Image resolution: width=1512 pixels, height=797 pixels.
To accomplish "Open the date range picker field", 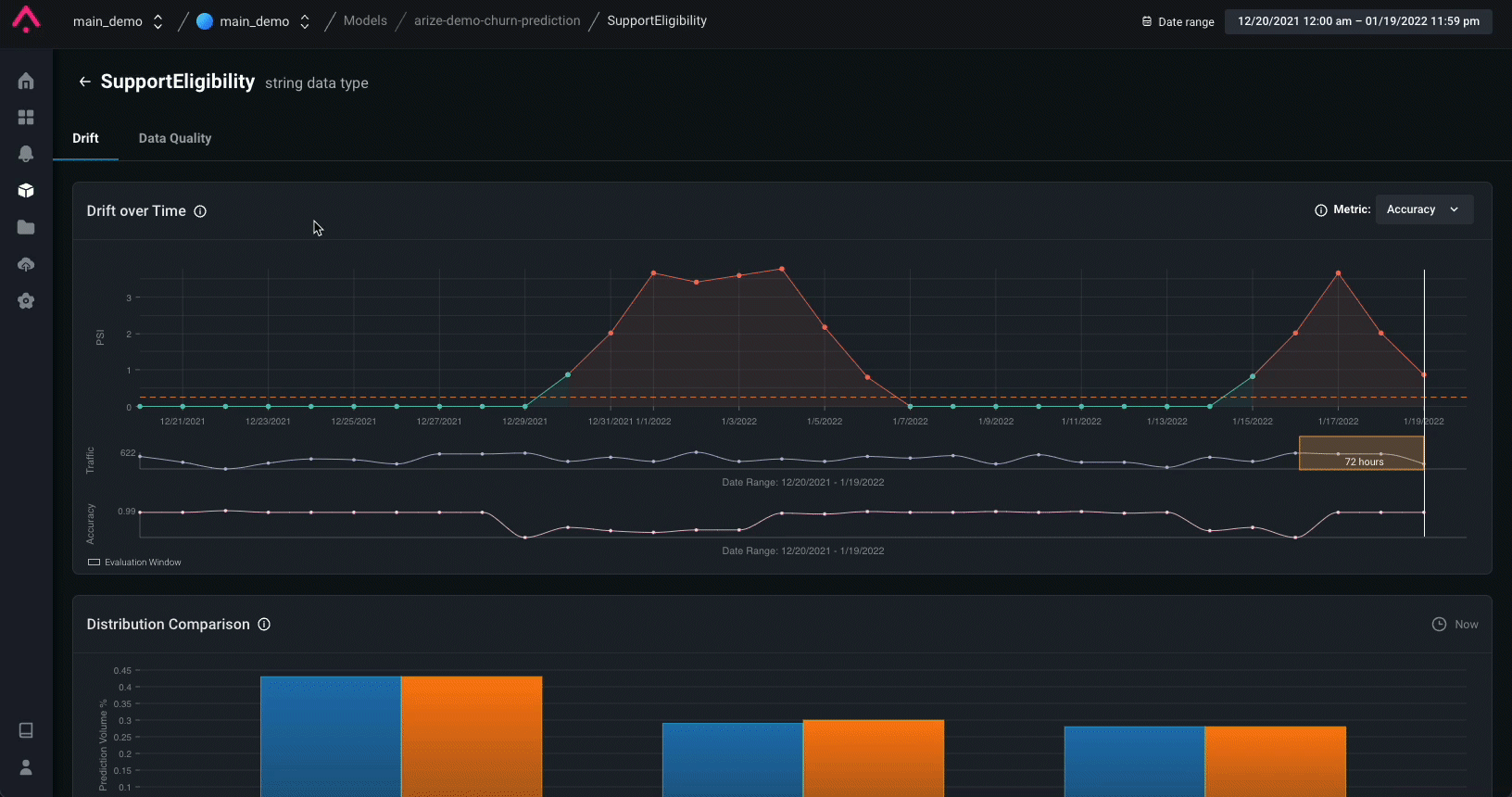I will [x=1358, y=21].
